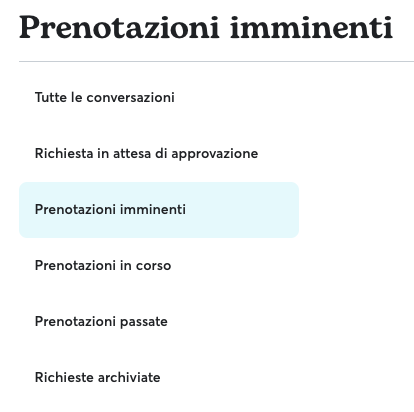This screenshot has width=414, height=412.
Task: Choose the in corso bookings filter
Action: click(159, 266)
